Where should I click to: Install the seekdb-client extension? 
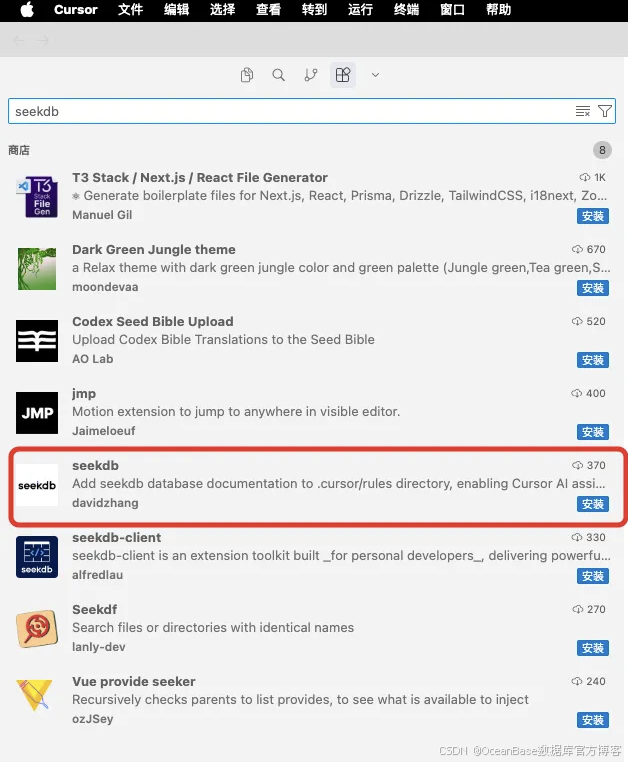pos(593,576)
